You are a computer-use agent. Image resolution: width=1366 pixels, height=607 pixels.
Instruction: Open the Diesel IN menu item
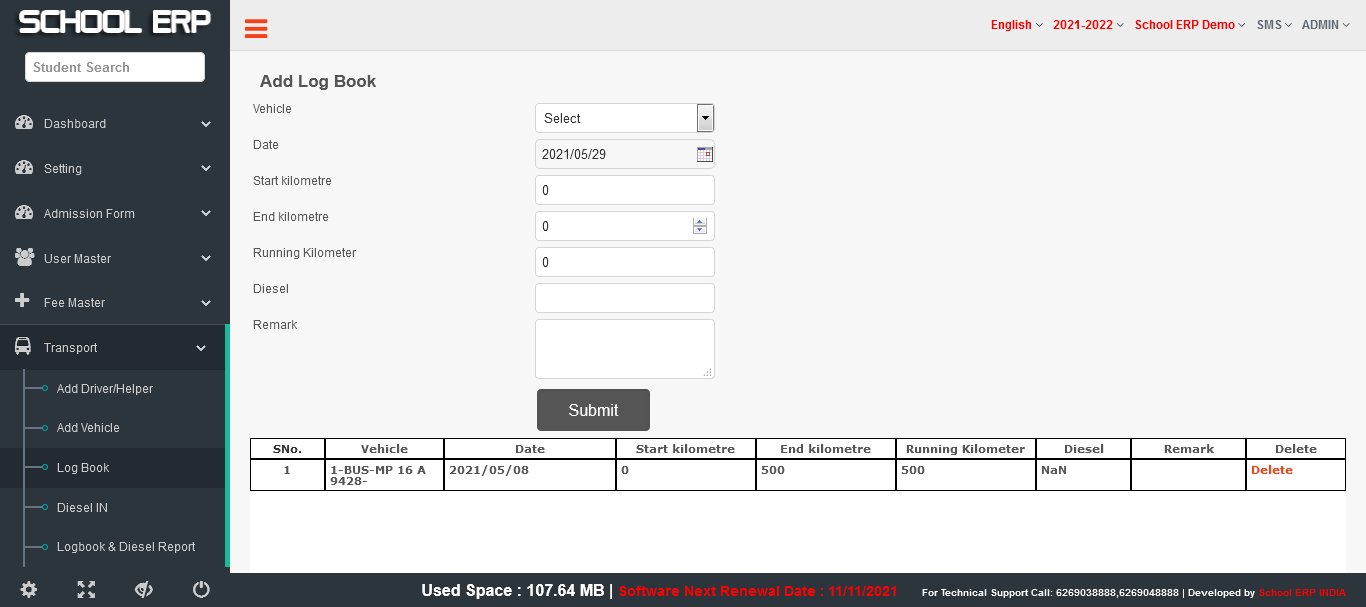pyautogui.click(x=82, y=508)
